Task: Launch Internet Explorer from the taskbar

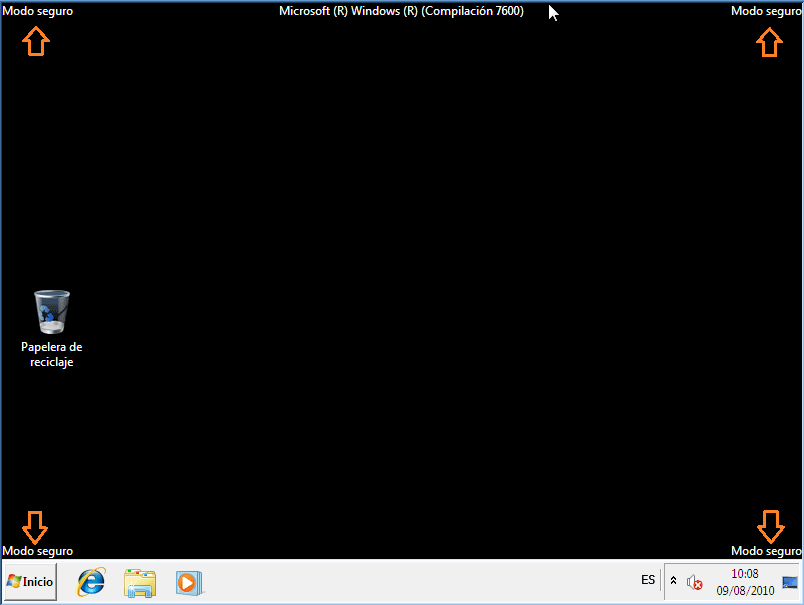Action: 91,581
